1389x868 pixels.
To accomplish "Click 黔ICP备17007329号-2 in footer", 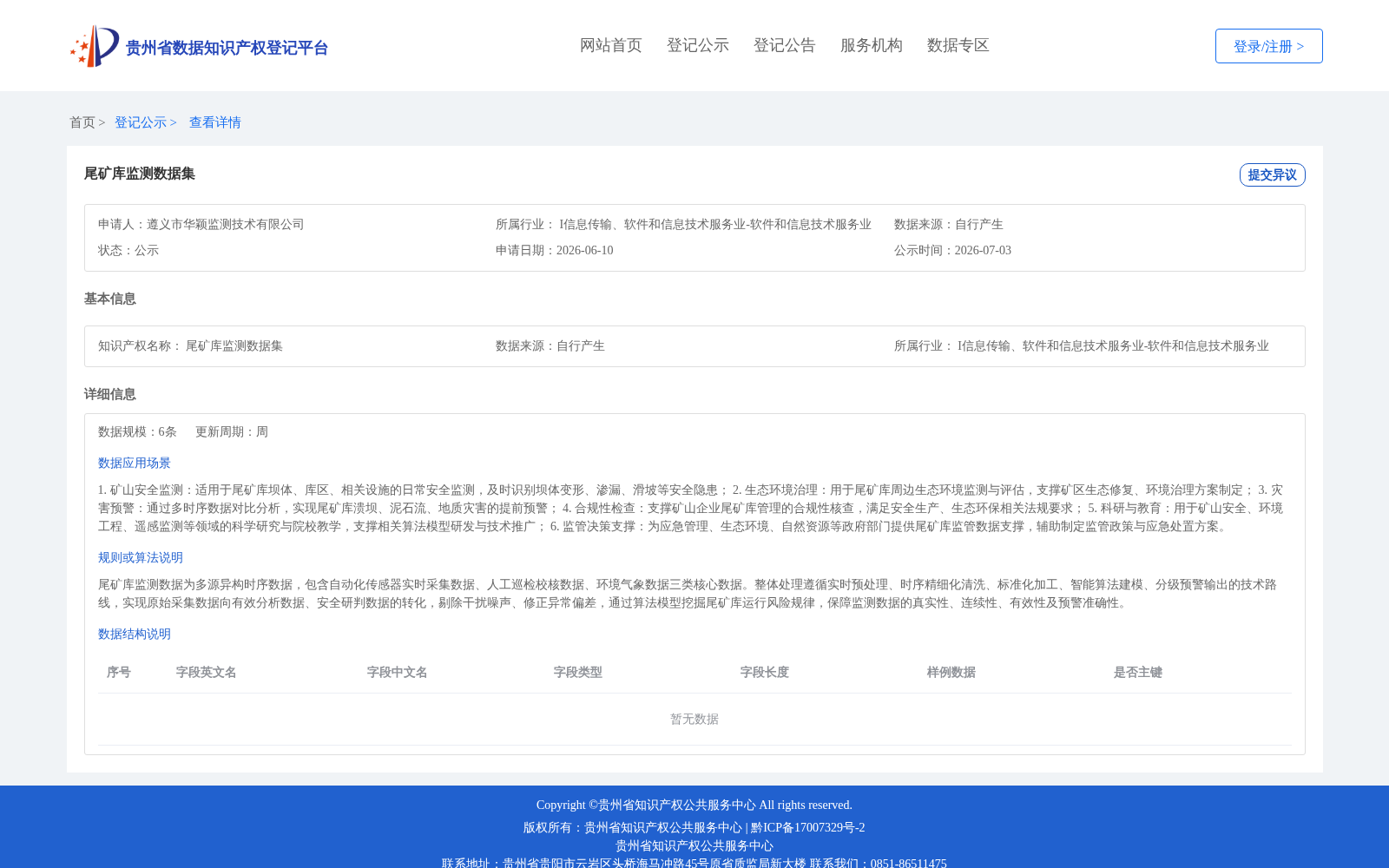I will 808,827.
